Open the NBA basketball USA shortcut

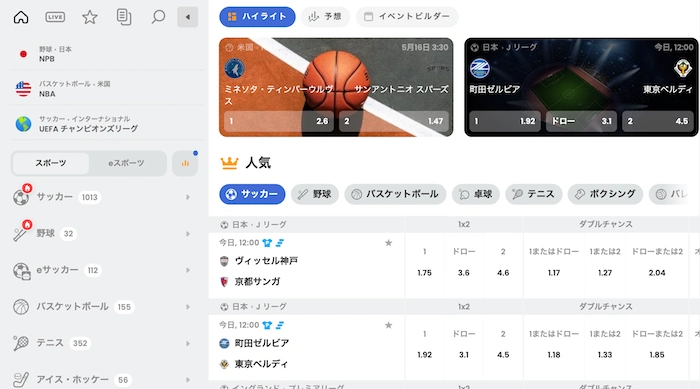point(107,89)
